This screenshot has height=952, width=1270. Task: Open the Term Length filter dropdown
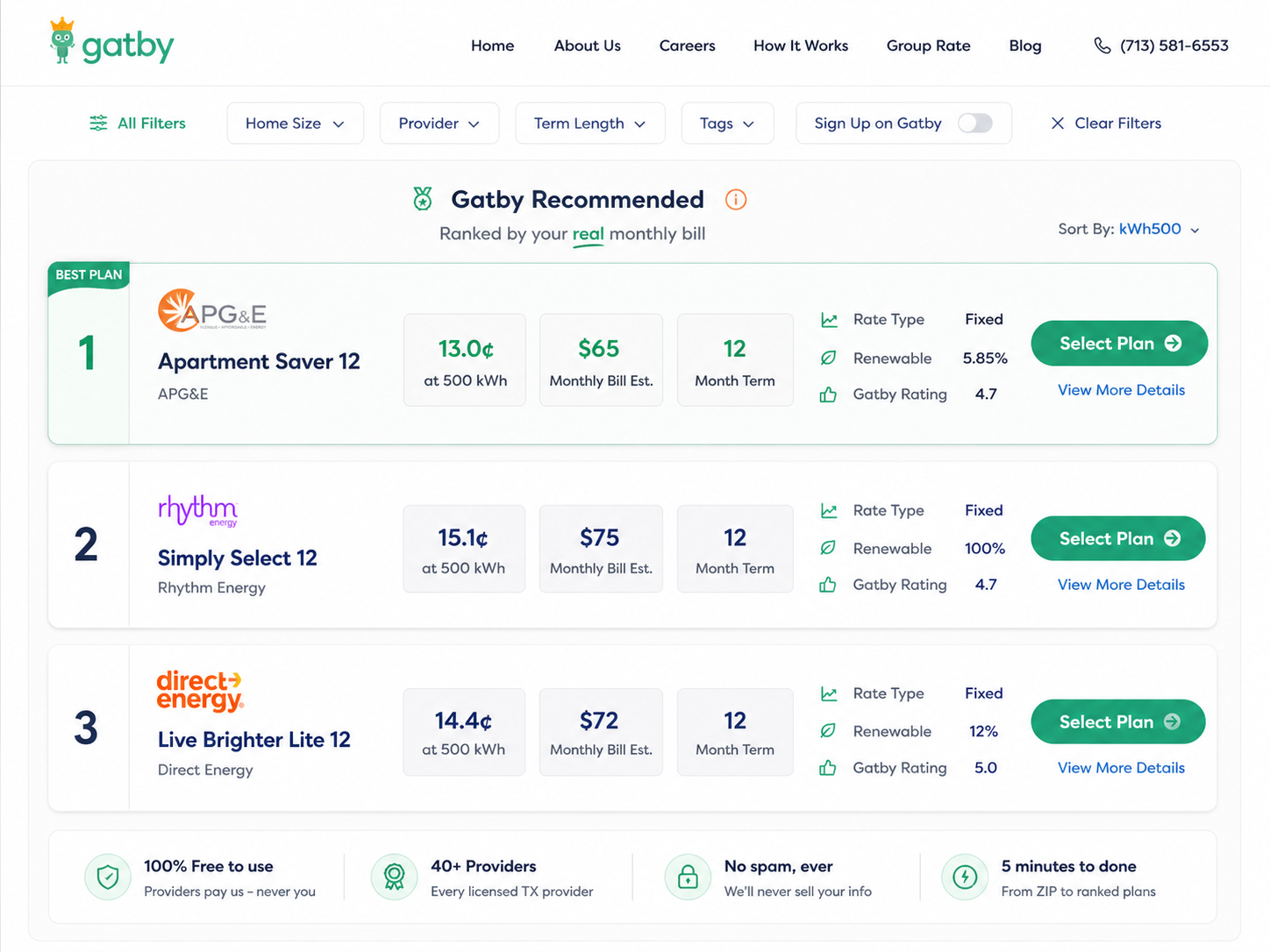pos(590,123)
